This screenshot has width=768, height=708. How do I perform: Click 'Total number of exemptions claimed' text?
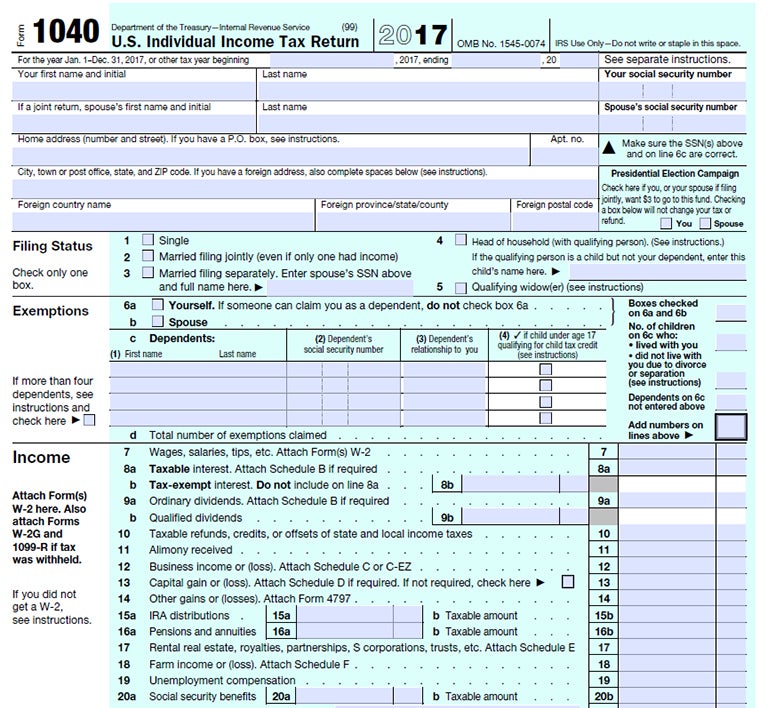point(238,435)
